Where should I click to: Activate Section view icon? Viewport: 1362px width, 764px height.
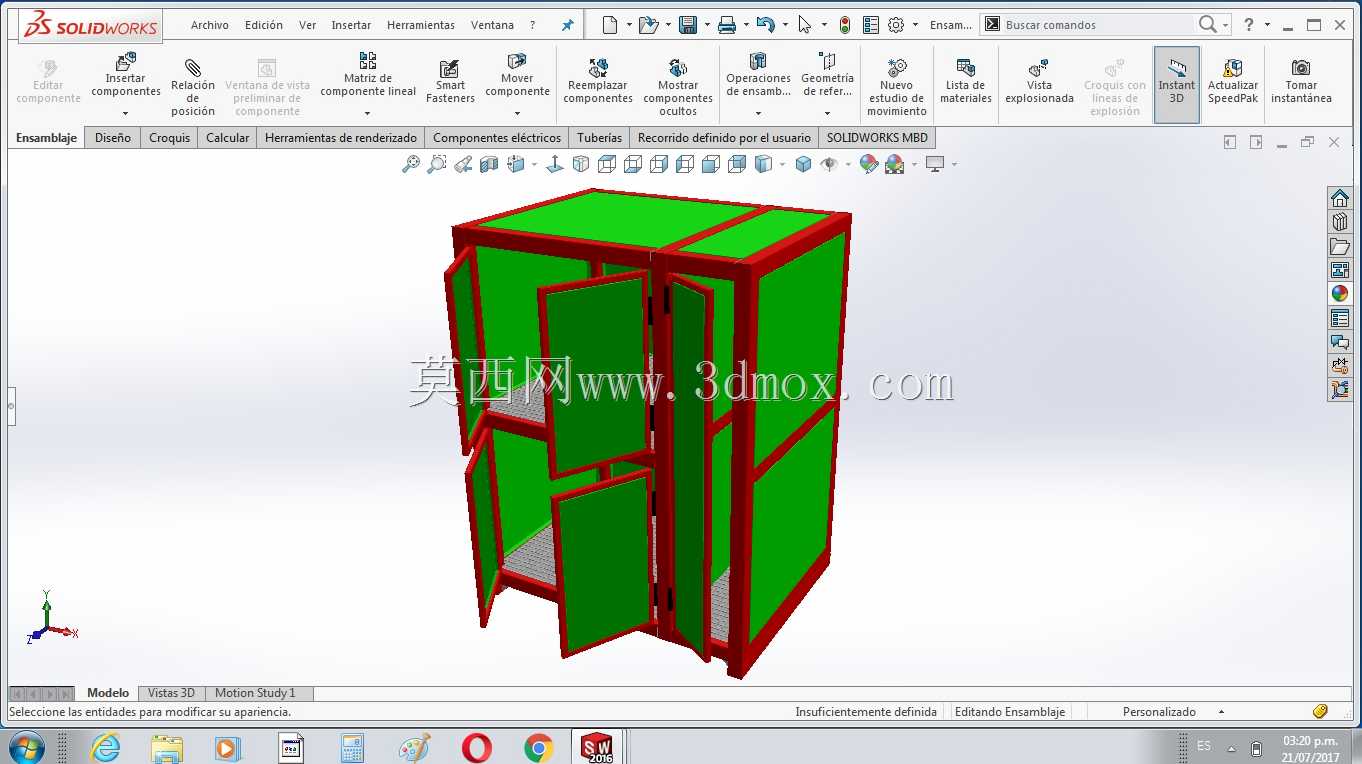(x=489, y=164)
